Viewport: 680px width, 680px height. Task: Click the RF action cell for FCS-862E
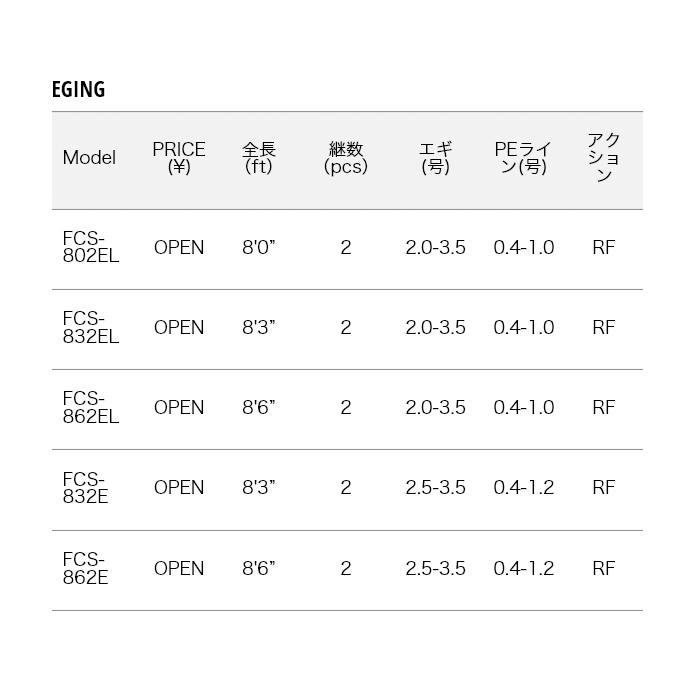[604, 568]
